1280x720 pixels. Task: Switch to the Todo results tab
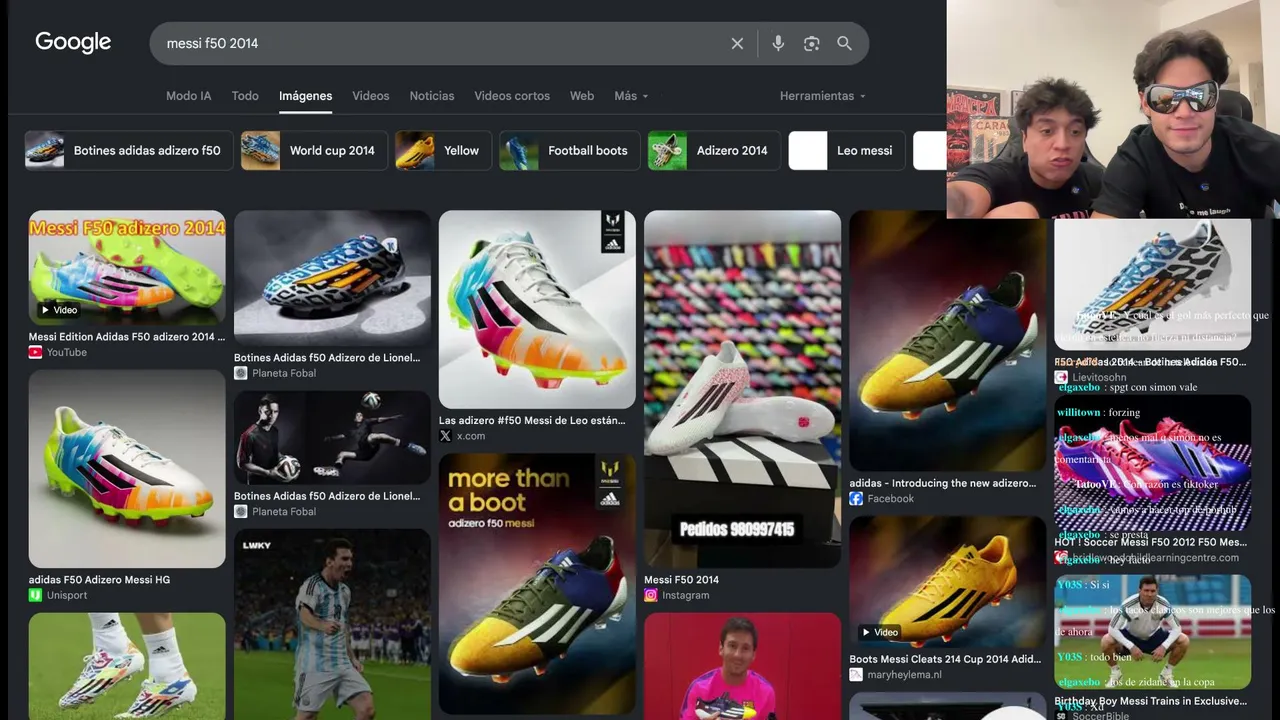[x=245, y=96]
